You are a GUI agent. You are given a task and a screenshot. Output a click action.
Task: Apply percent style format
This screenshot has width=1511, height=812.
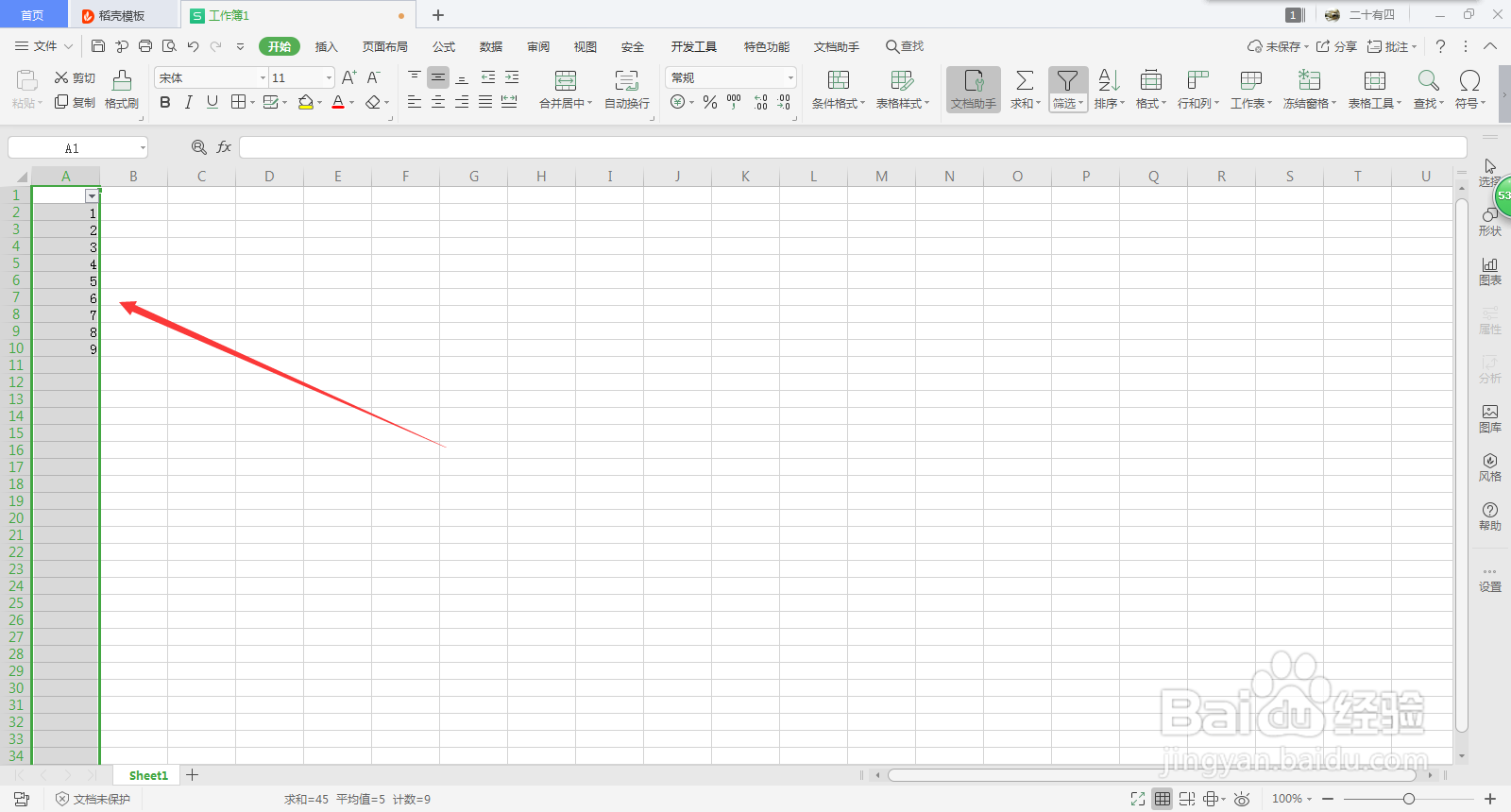click(x=710, y=102)
